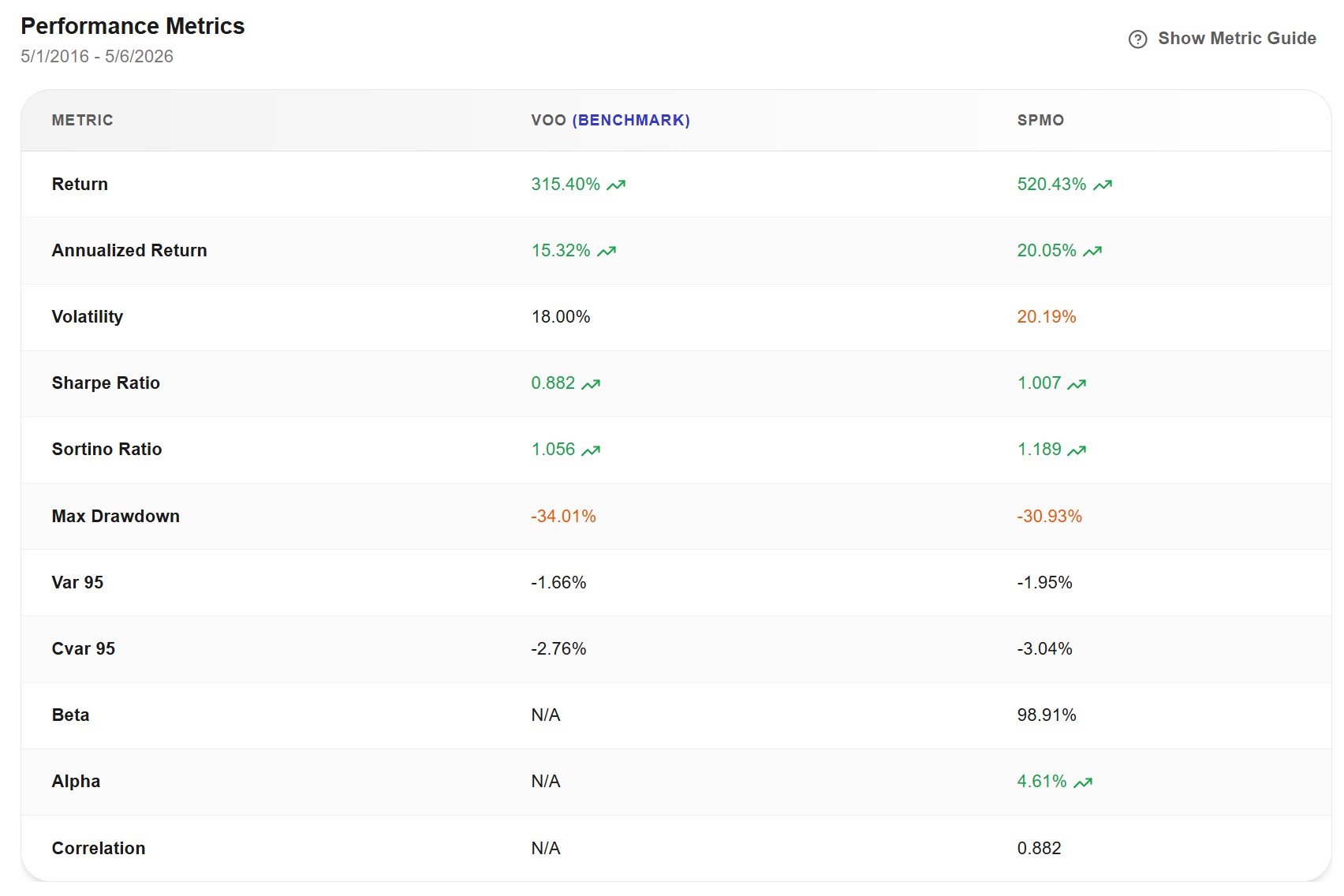
Task: Select the Sharpe Ratio row label
Action: [x=106, y=383]
